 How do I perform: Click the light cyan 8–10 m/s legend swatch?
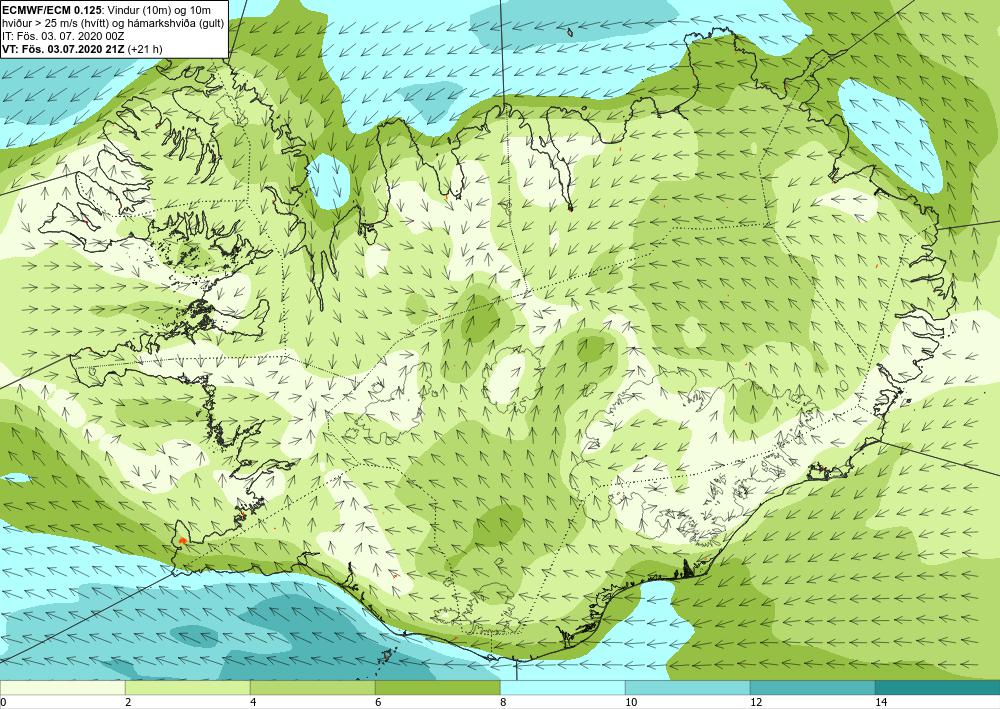(x=562, y=687)
